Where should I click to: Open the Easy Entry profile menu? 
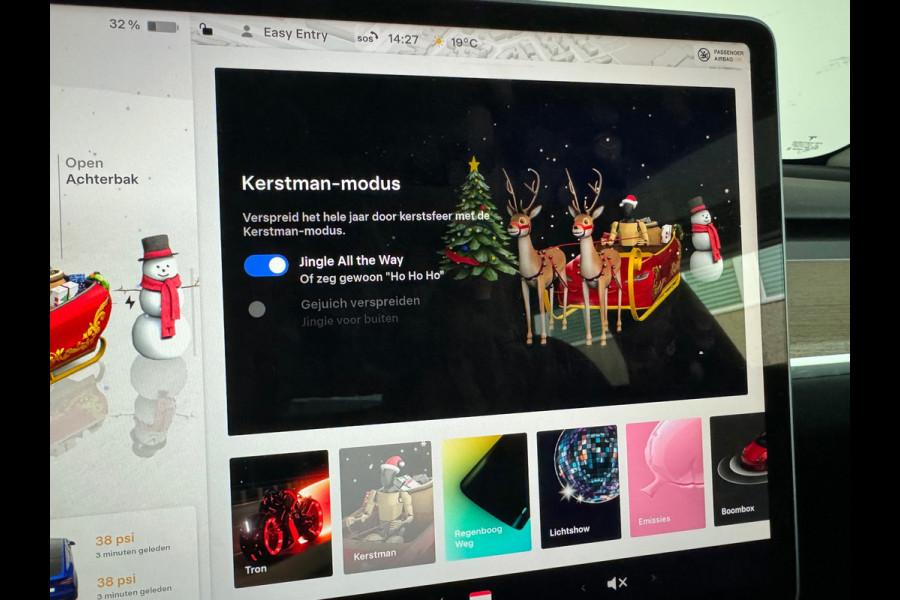point(296,34)
